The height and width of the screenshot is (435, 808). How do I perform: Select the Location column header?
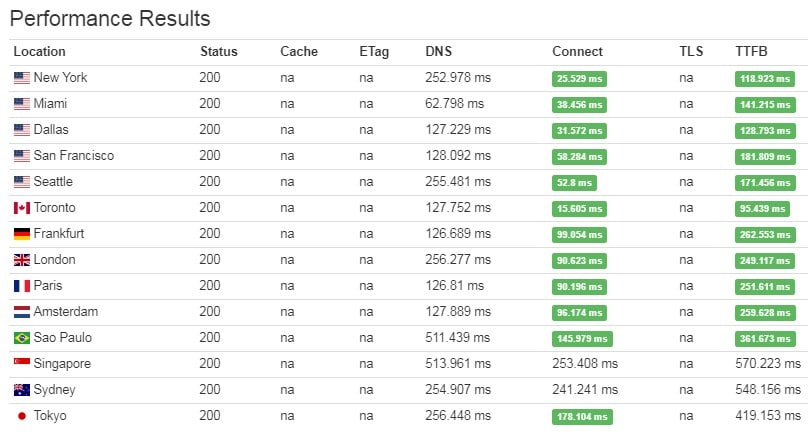point(40,52)
